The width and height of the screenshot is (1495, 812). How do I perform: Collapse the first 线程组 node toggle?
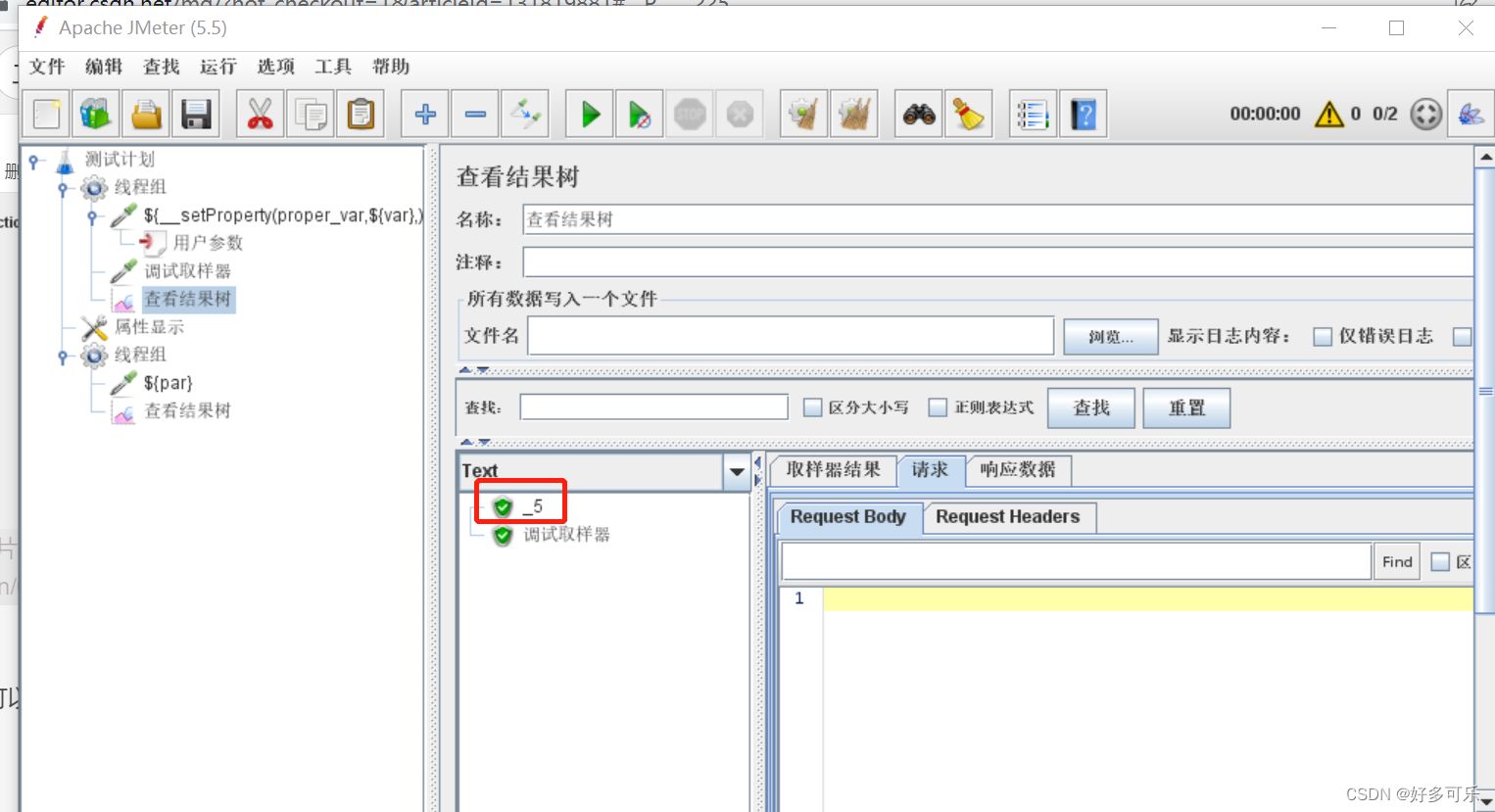pos(63,188)
